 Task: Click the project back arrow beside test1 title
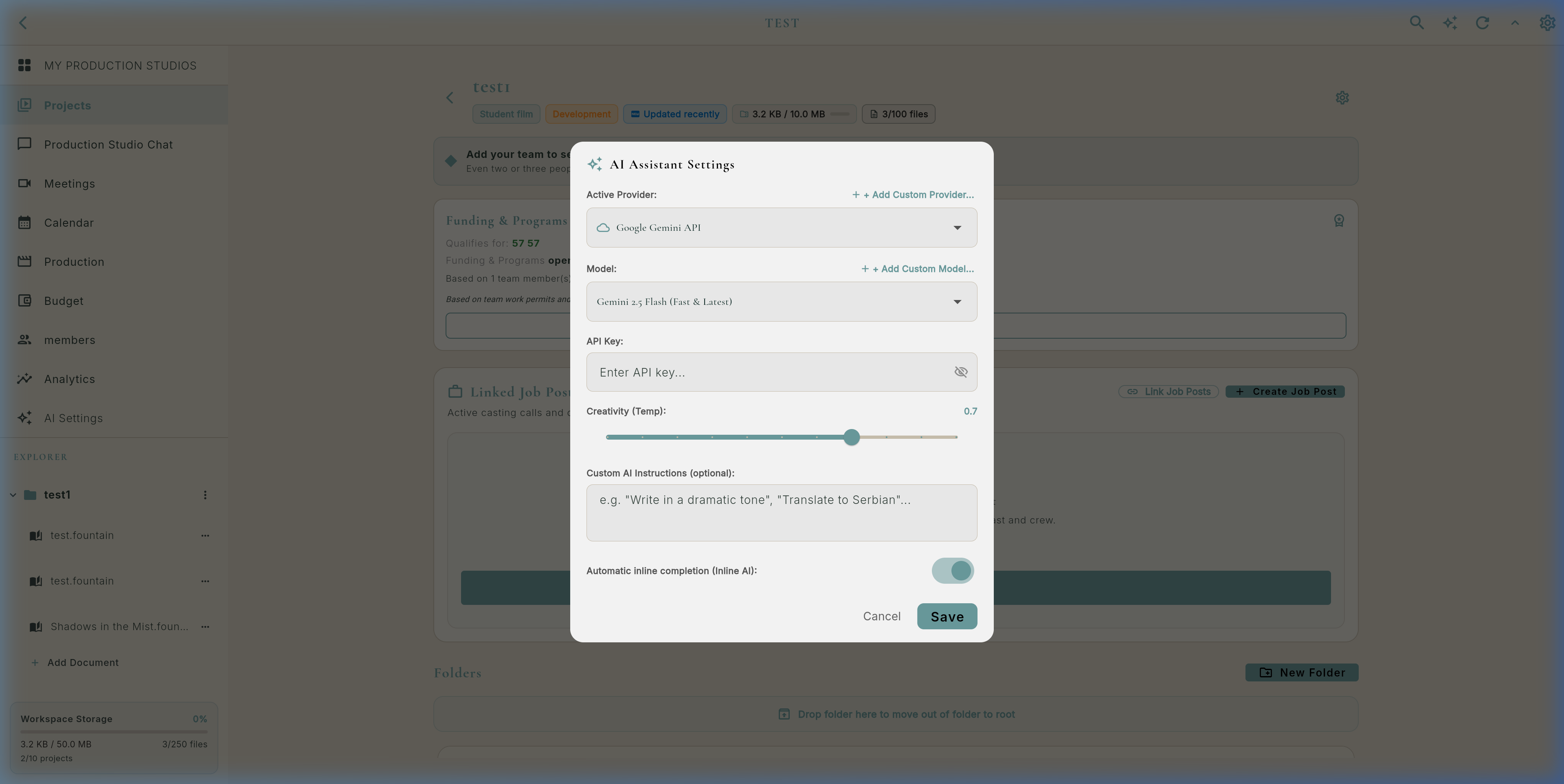[x=450, y=98]
